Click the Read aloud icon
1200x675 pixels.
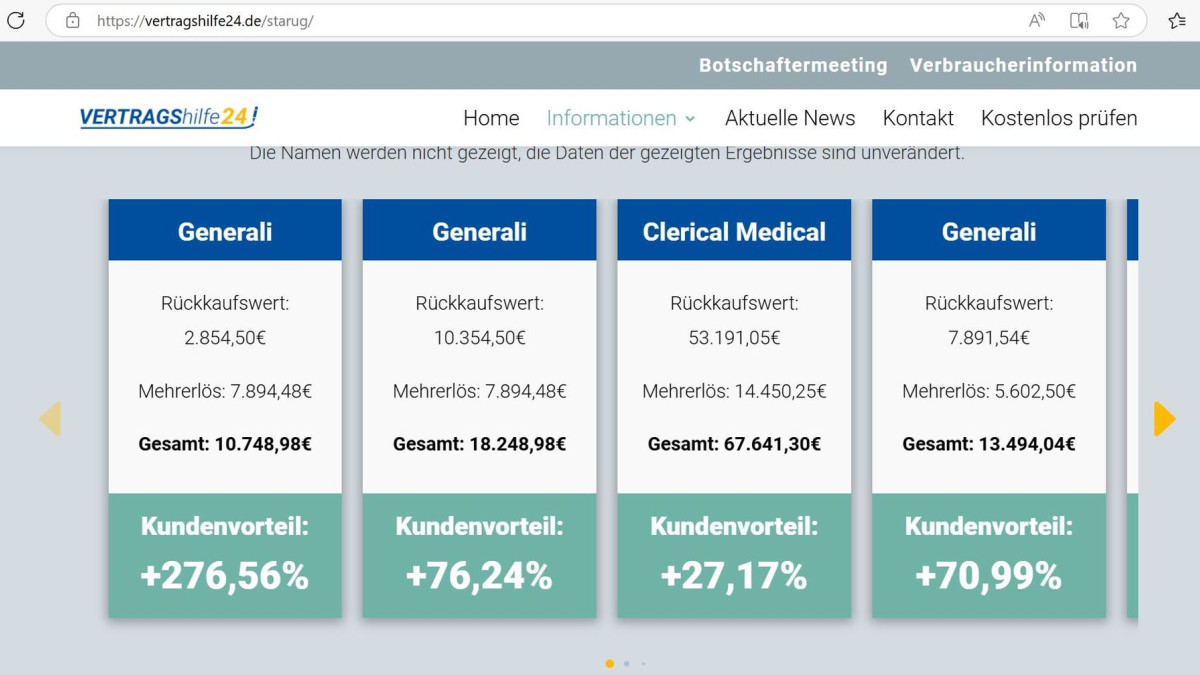pos(1037,20)
